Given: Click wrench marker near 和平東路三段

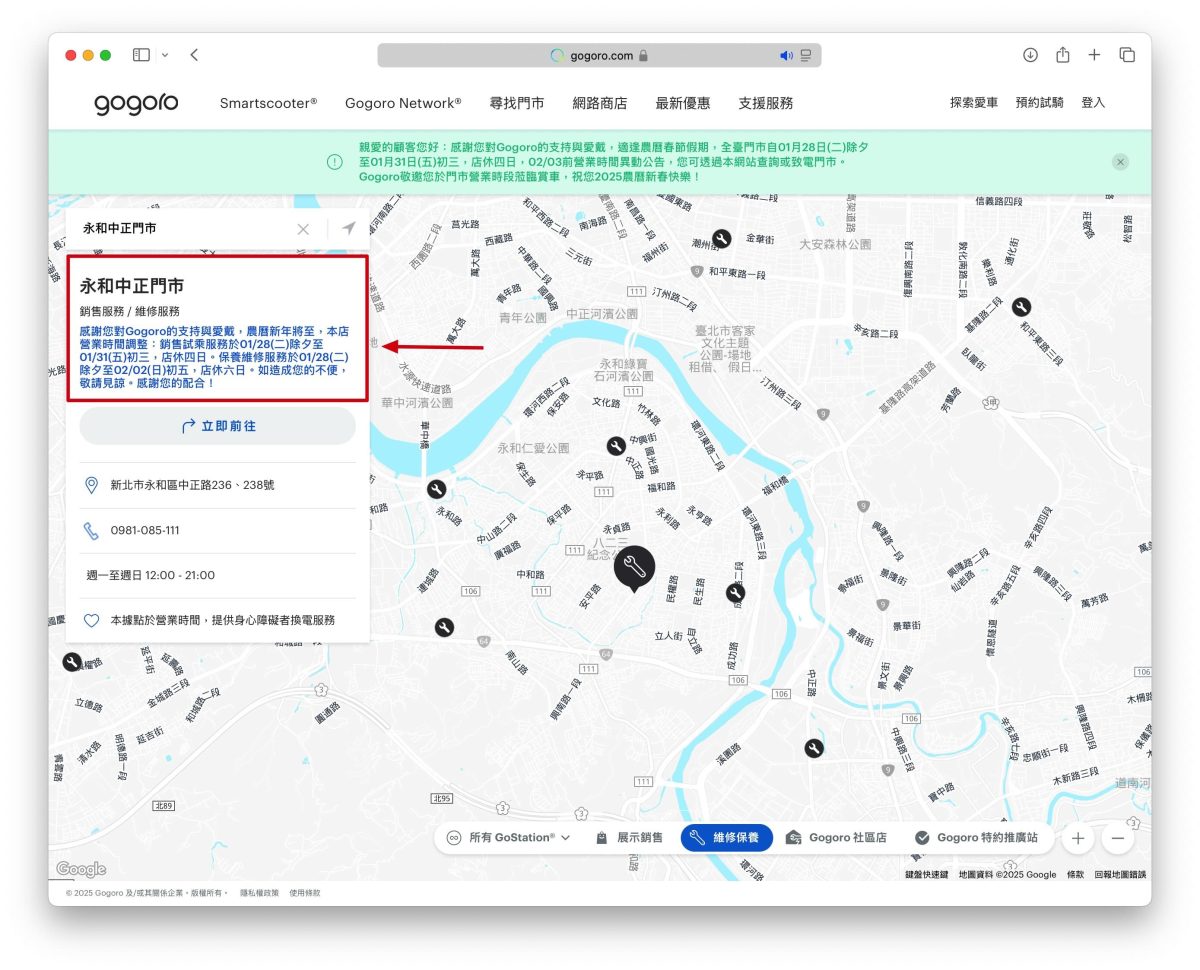Looking at the screenshot, I should tap(1021, 307).
